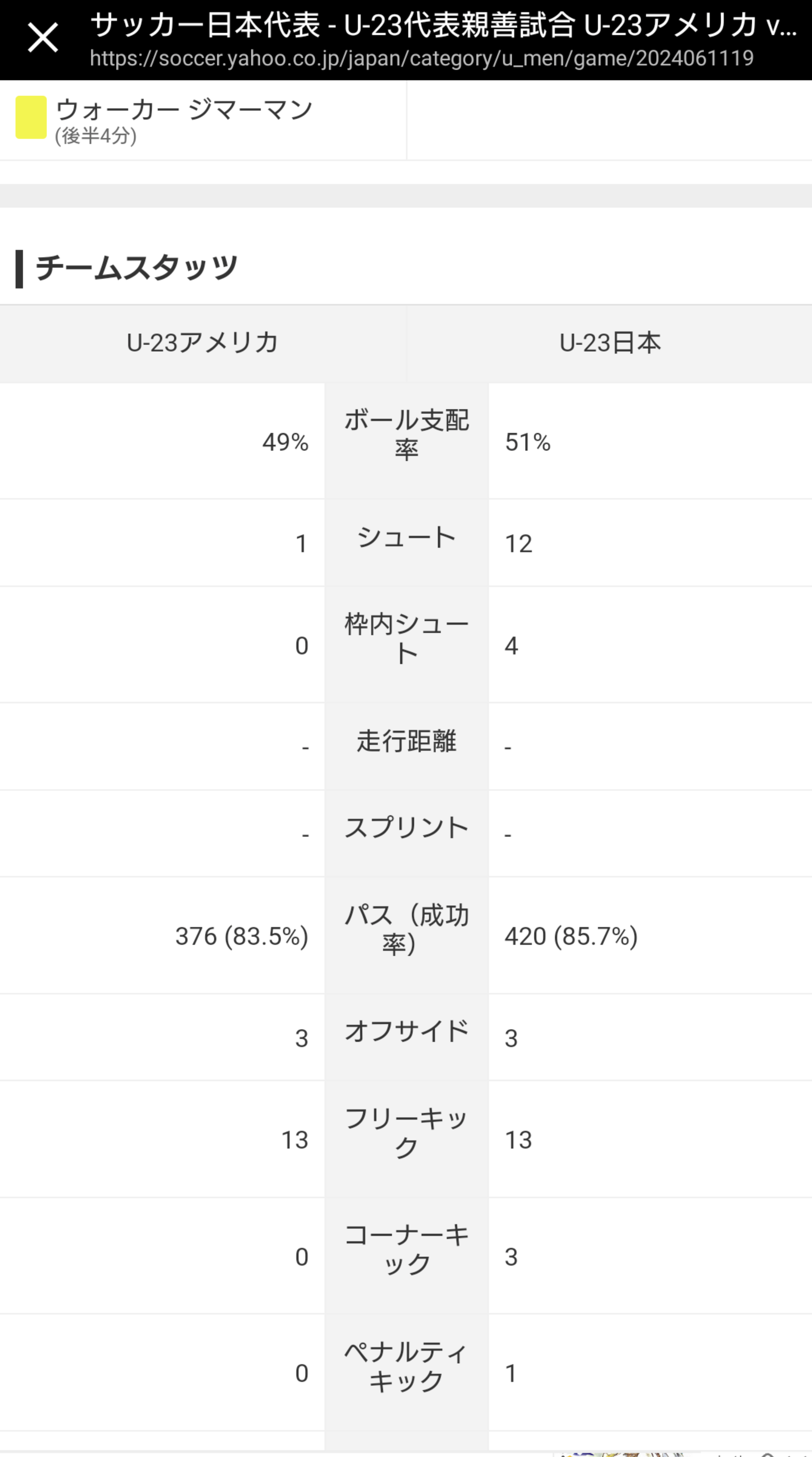This screenshot has height=1457, width=812.
Task: Close the in-app browser with the X icon
Action: point(43,39)
